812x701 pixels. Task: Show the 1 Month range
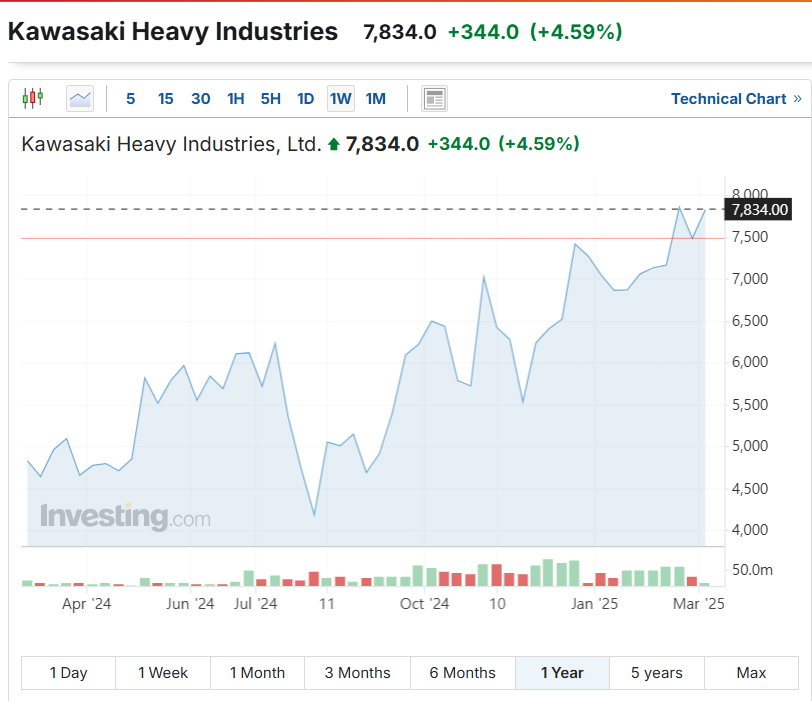click(257, 673)
